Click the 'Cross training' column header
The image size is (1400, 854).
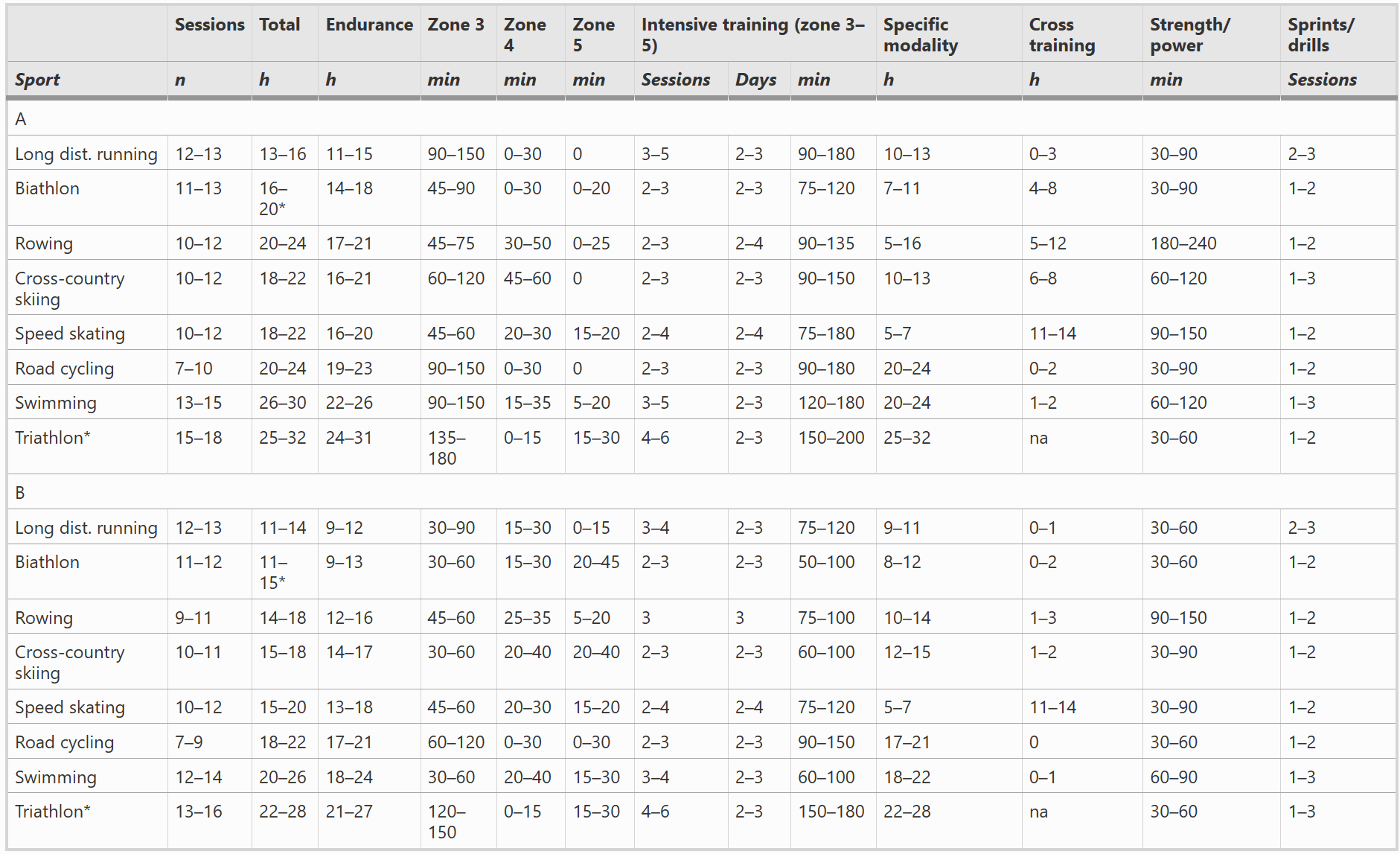coord(1061,35)
